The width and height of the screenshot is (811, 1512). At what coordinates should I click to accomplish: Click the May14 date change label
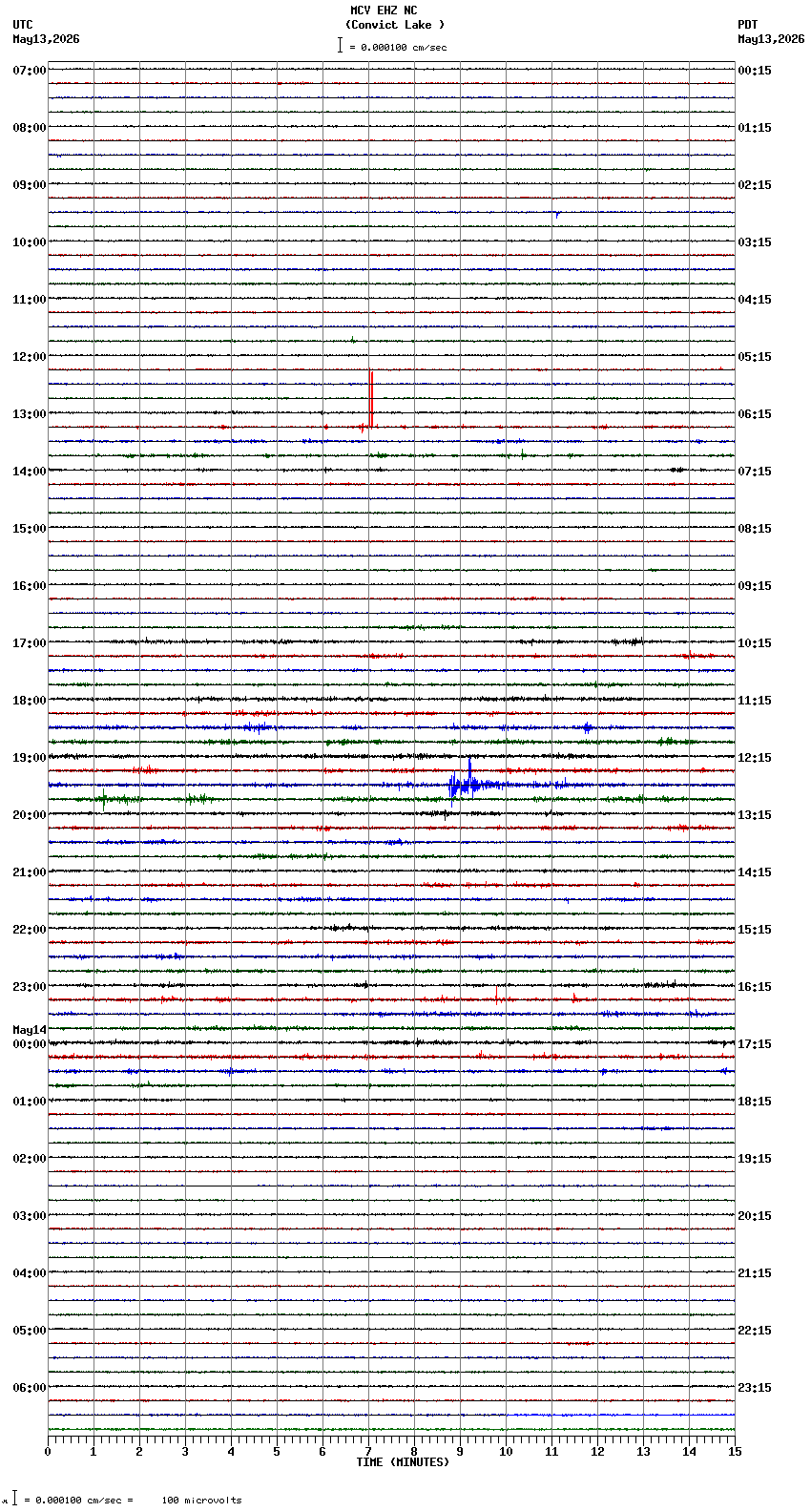[30, 1030]
